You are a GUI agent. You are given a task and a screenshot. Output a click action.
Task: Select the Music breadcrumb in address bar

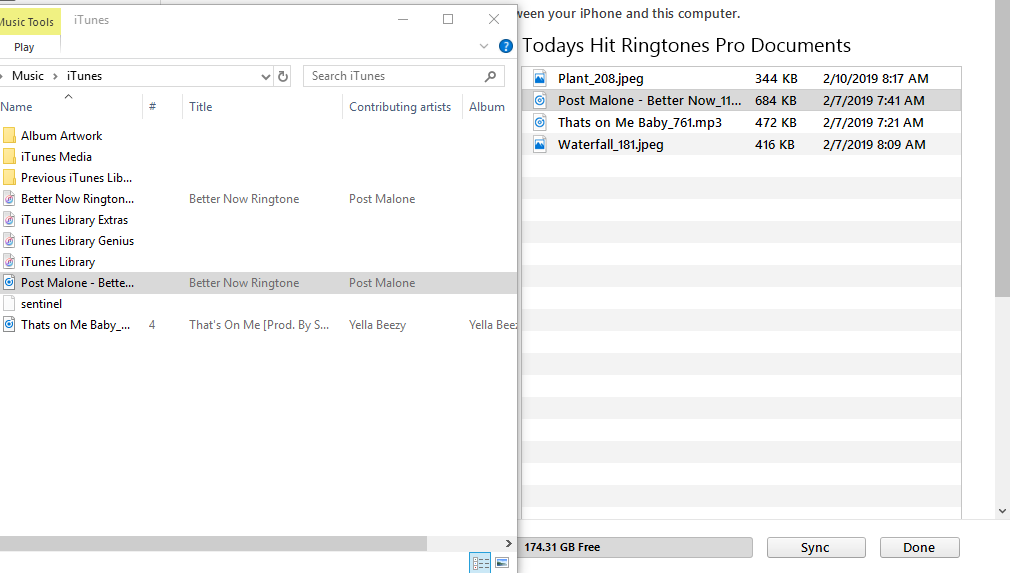pos(28,76)
